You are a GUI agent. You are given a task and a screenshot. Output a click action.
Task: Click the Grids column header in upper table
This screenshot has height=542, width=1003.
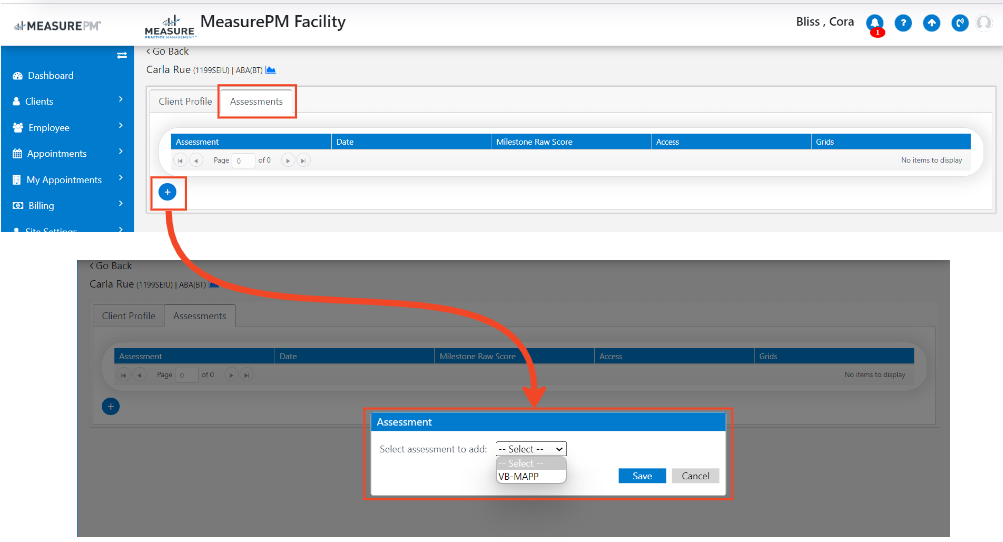[x=891, y=142]
